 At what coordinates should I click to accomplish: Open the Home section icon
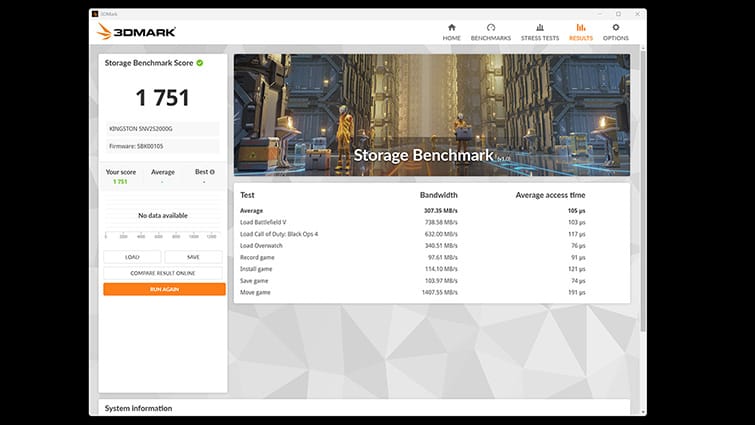tap(452, 27)
